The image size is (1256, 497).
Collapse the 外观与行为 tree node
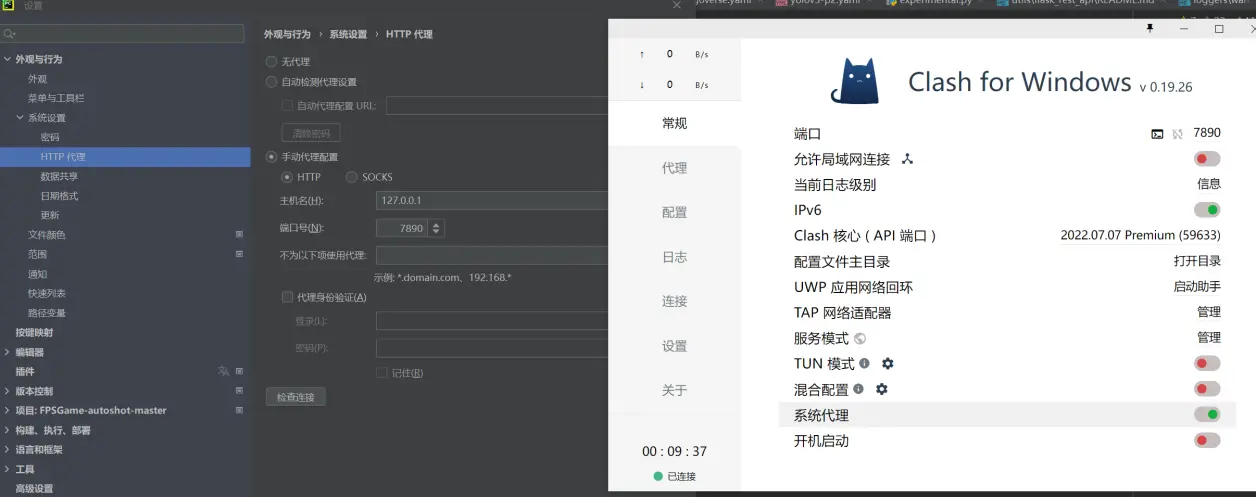[x=7, y=59]
